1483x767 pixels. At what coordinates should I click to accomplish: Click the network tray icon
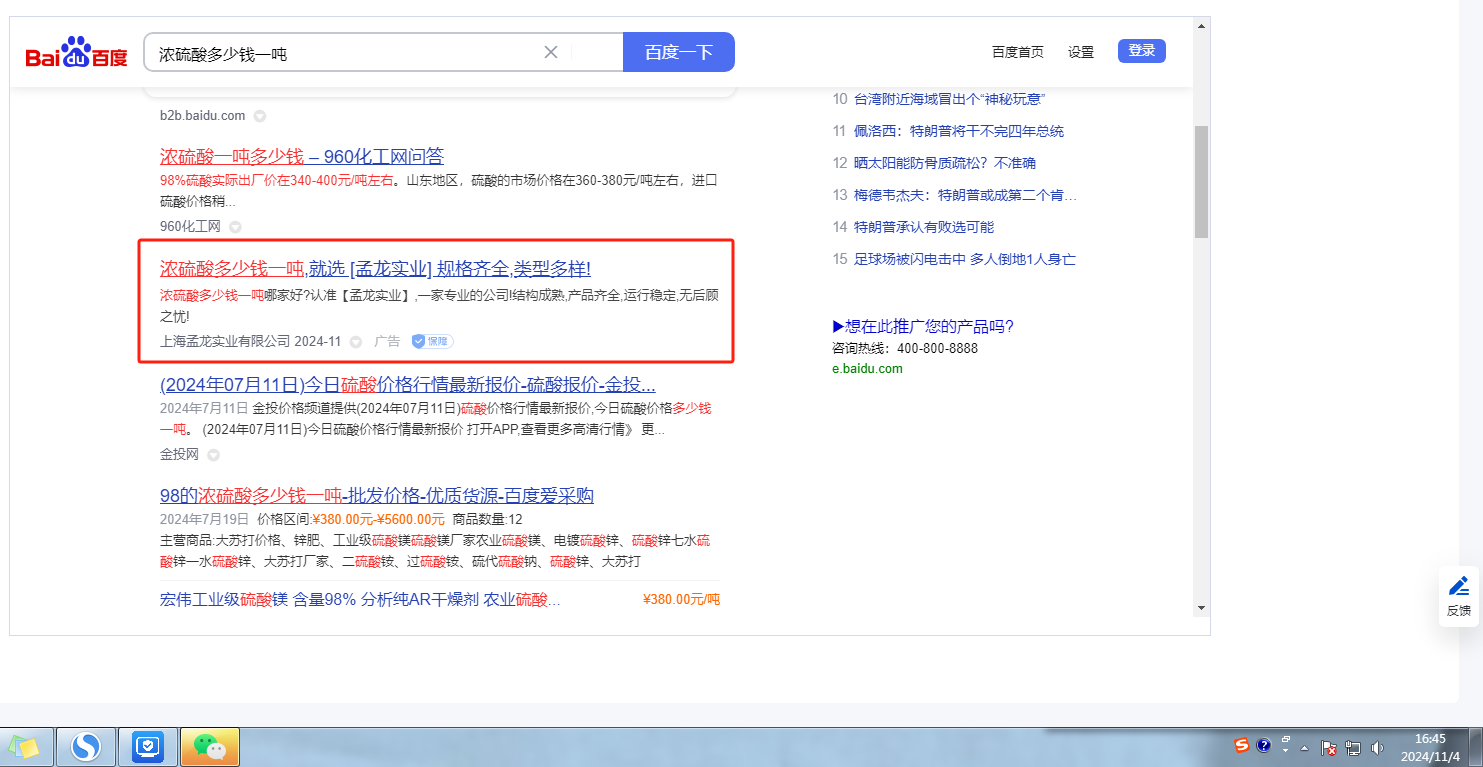pyautogui.click(x=1353, y=747)
